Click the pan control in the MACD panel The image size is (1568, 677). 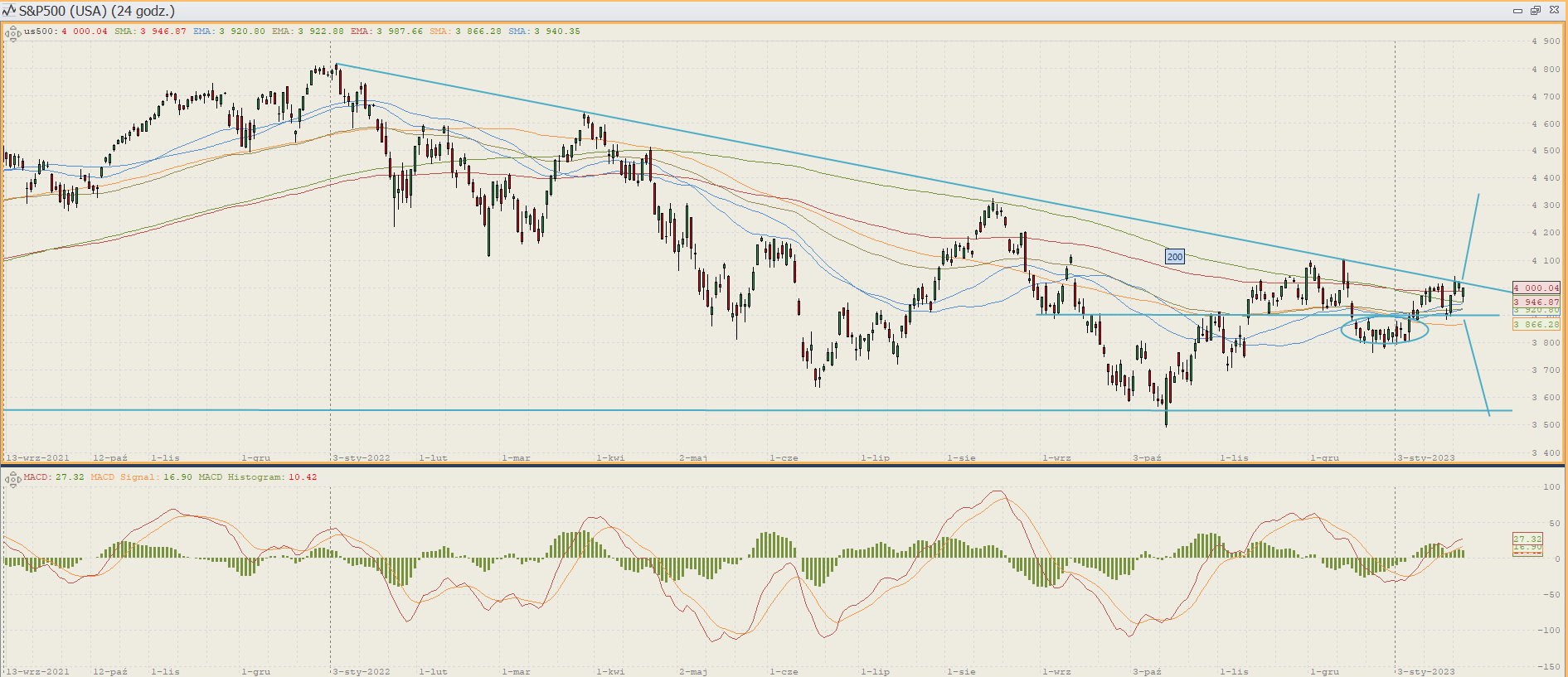tap(12, 479)
